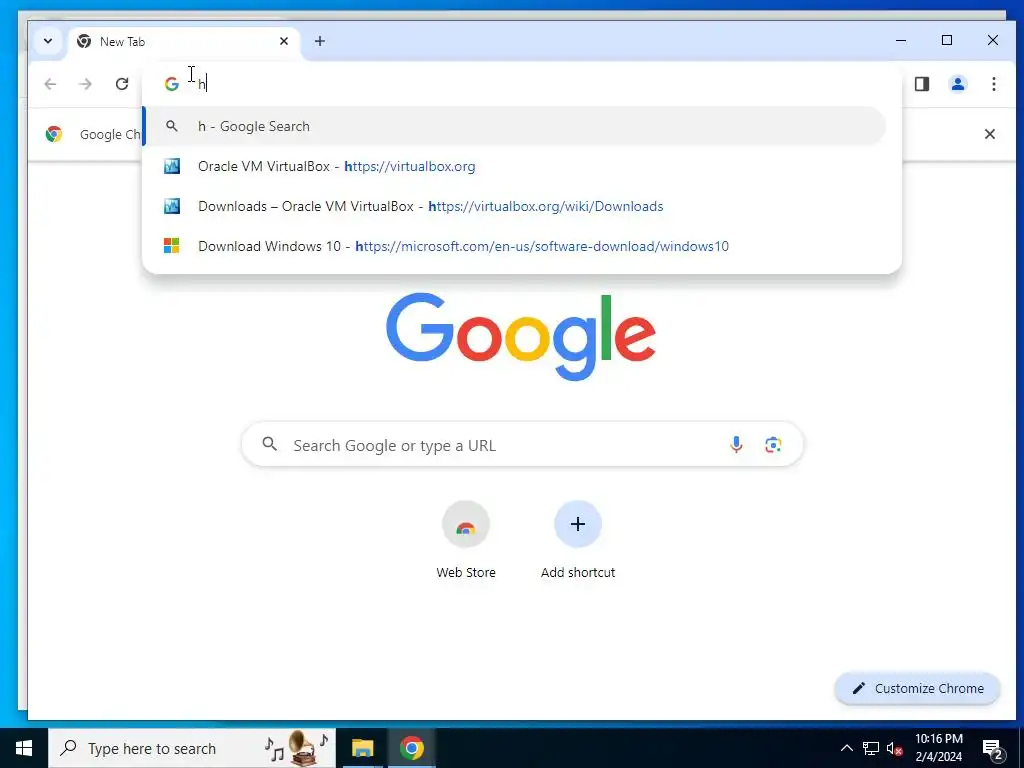Reload the current page
1024x768 pixels.
pos(121,84)
